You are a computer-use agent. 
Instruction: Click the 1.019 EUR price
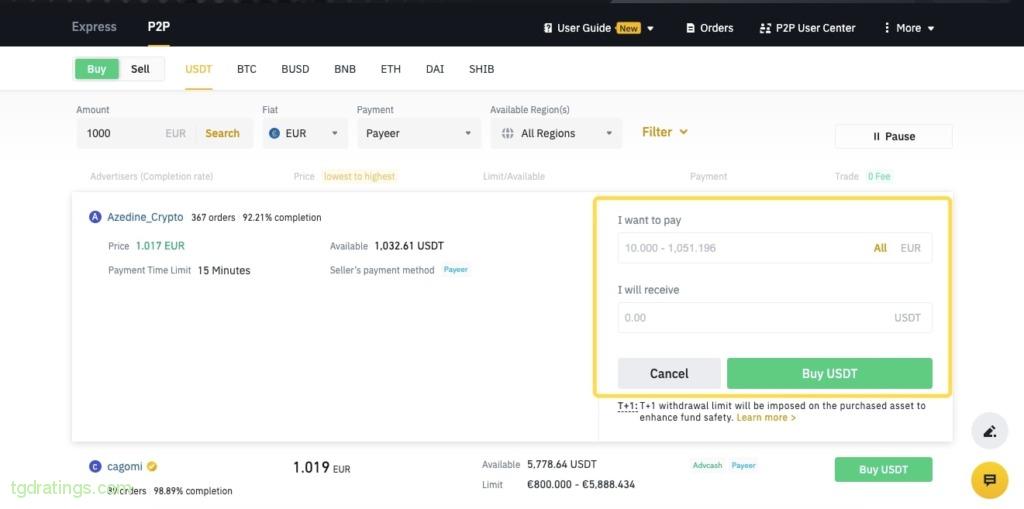[321, 468]
